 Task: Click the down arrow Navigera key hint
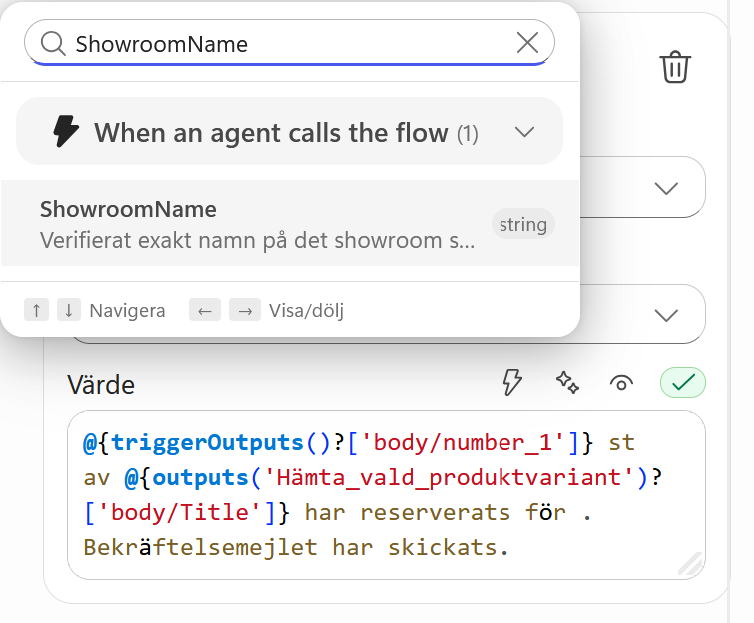click(69, 311)
